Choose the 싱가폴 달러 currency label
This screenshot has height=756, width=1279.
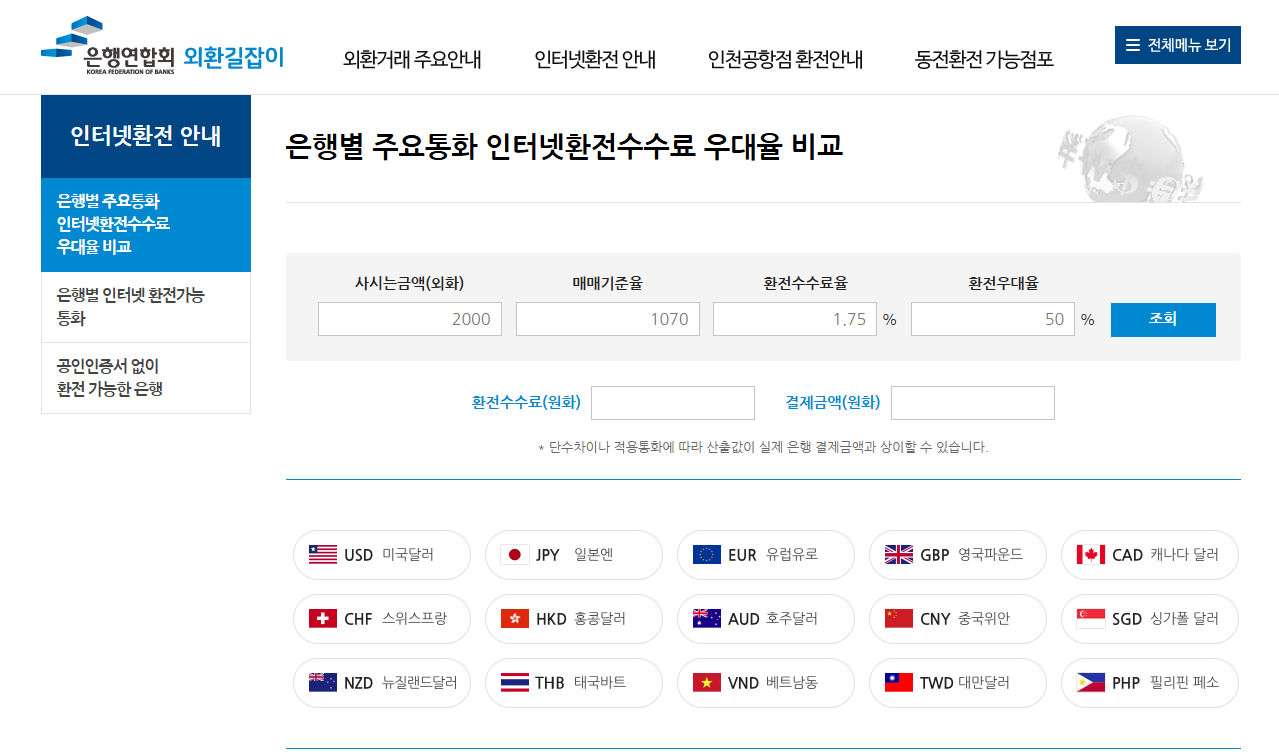point(1184,619)
